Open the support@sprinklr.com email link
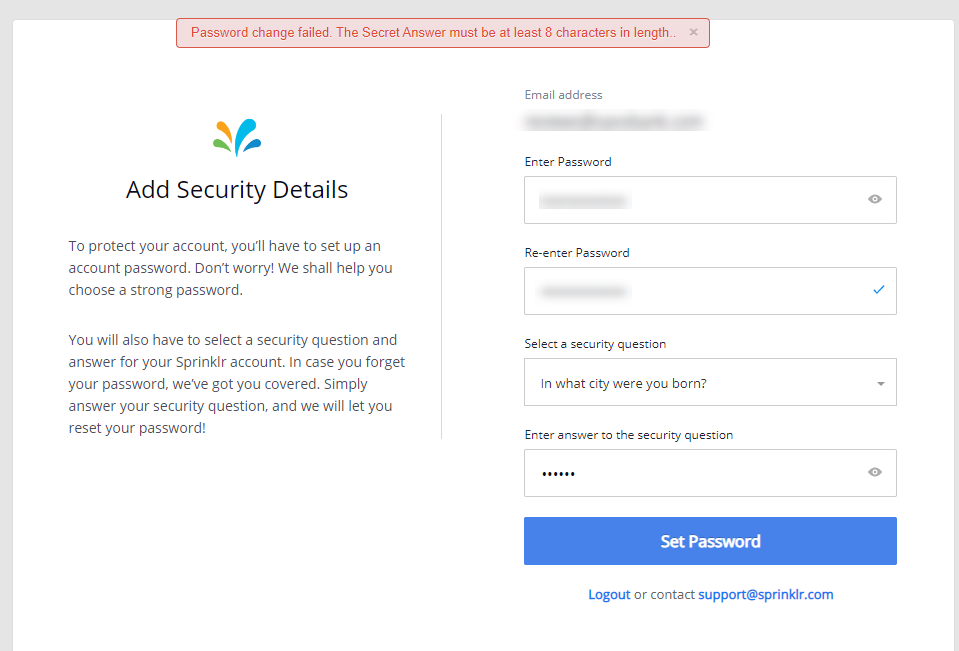 (x=766, y=595)
